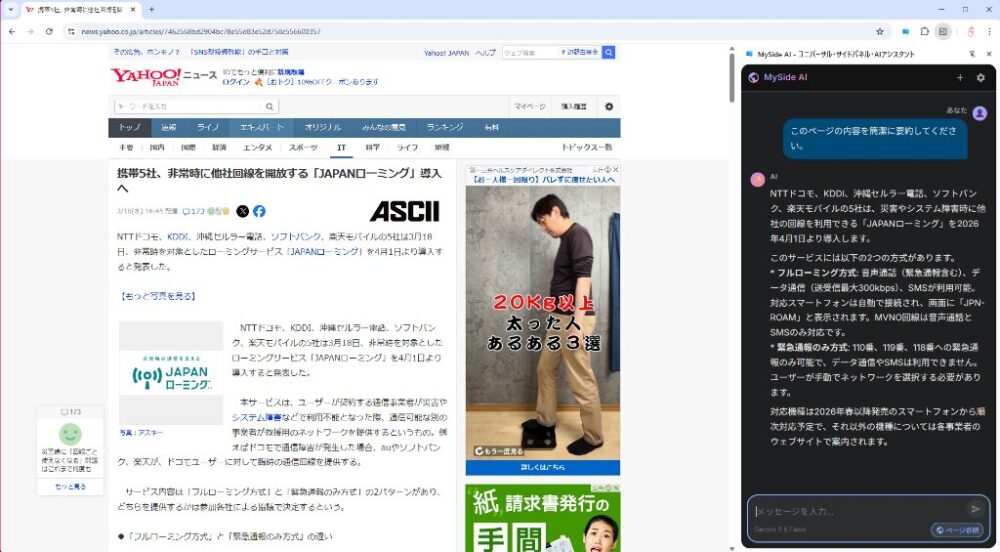Open the JAPAN Roaming article thumbnail image
The height and width of the screenshot is (552, 1000).
point(171,372)
